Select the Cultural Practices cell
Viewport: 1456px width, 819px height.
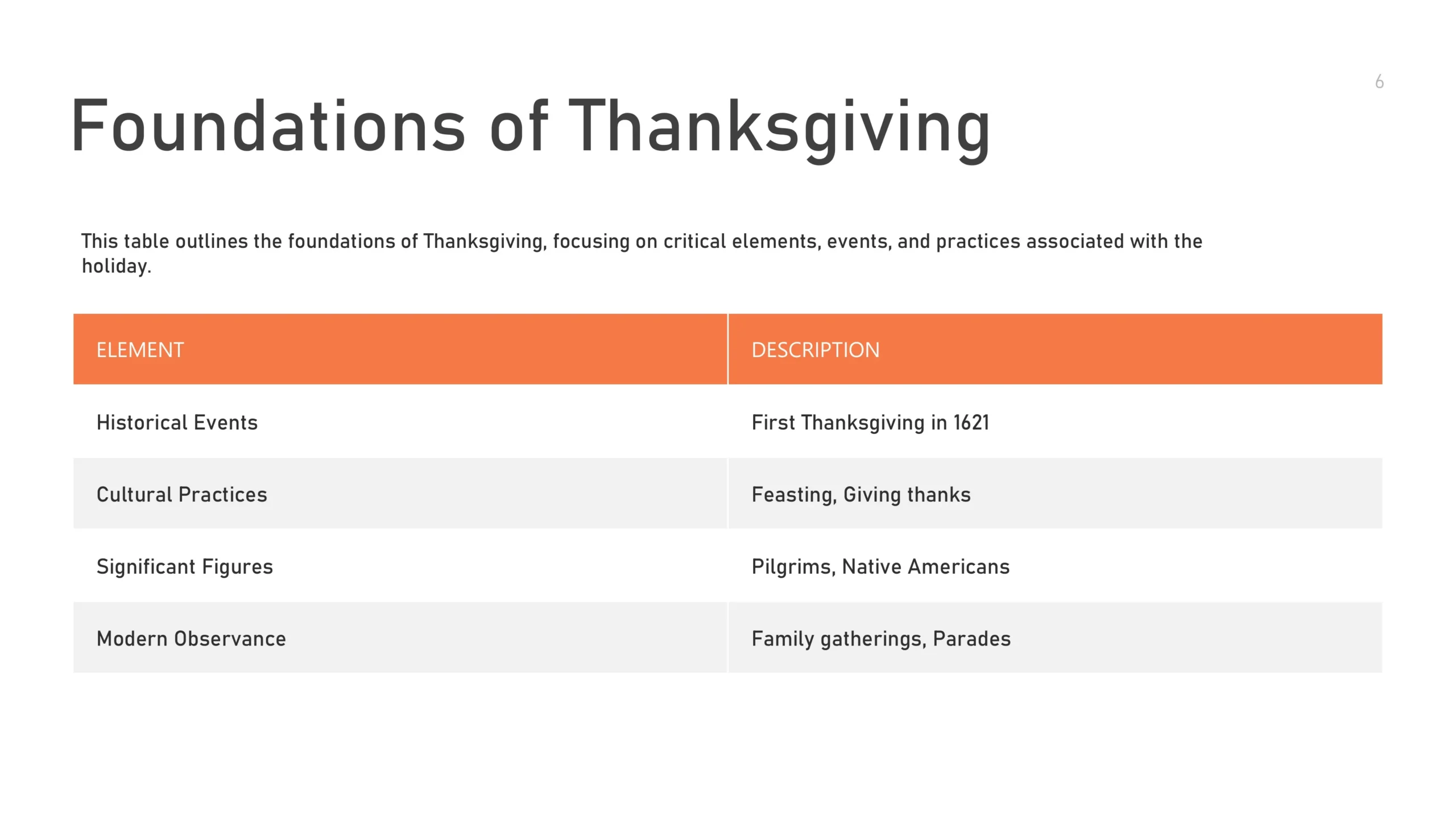pos(181,494)
